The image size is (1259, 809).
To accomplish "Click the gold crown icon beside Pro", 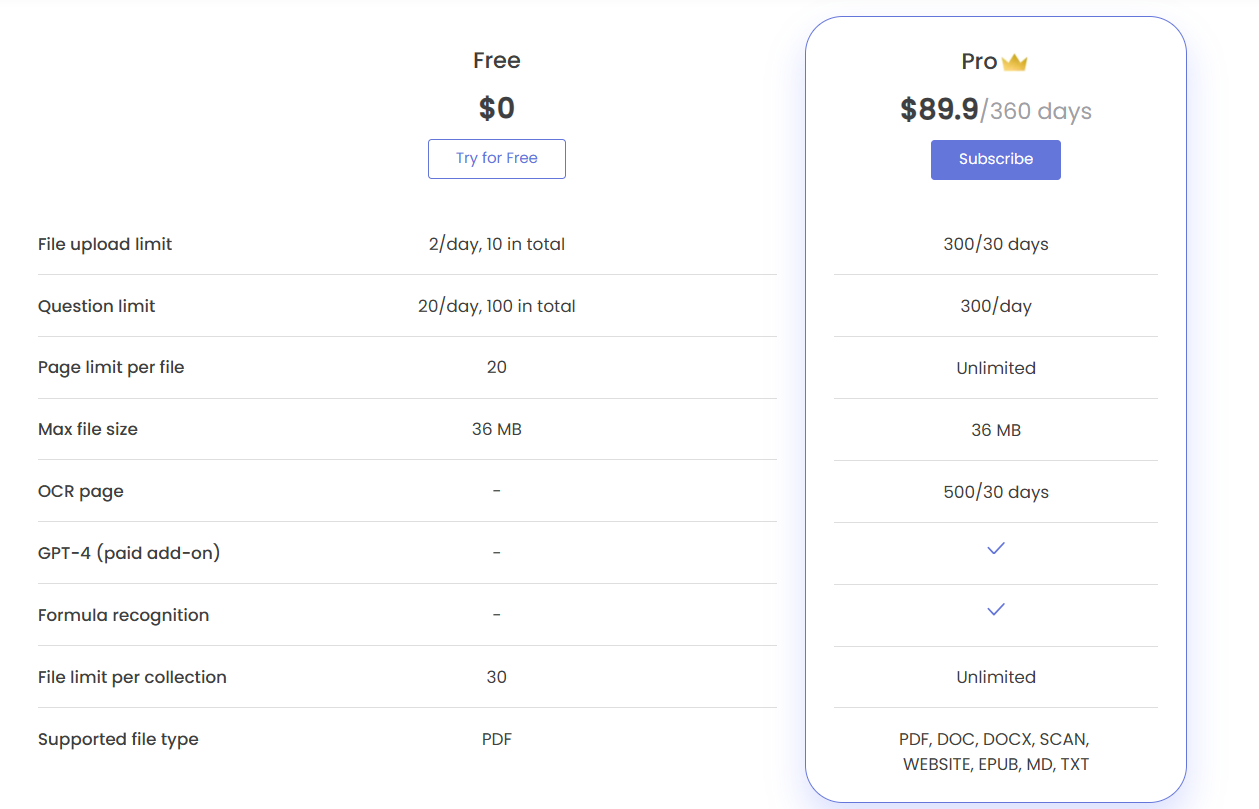I will (x=1015, y=62).
